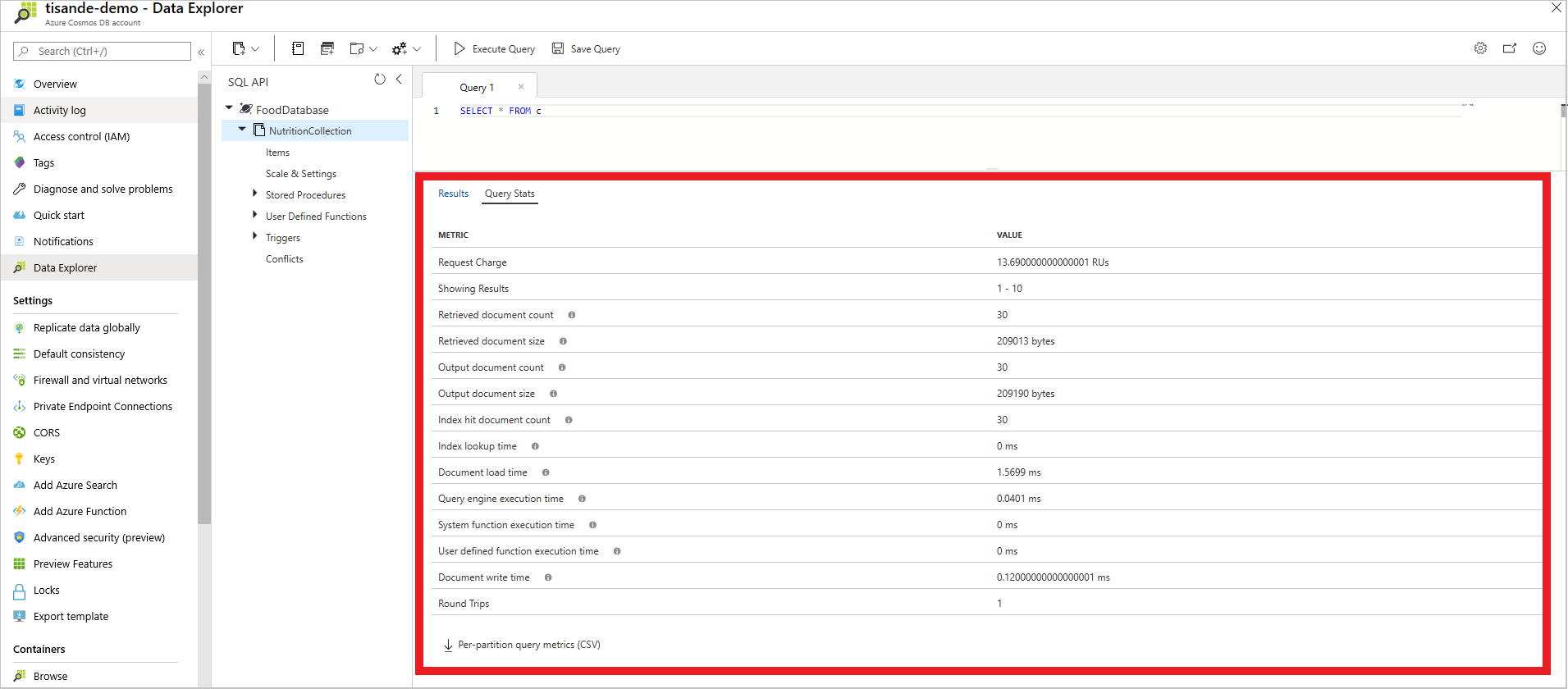Image resolution: width=1568 pixels, height=689 pixels.
Task: Expand User Defined Functions node
Action: tap(254, 215)
